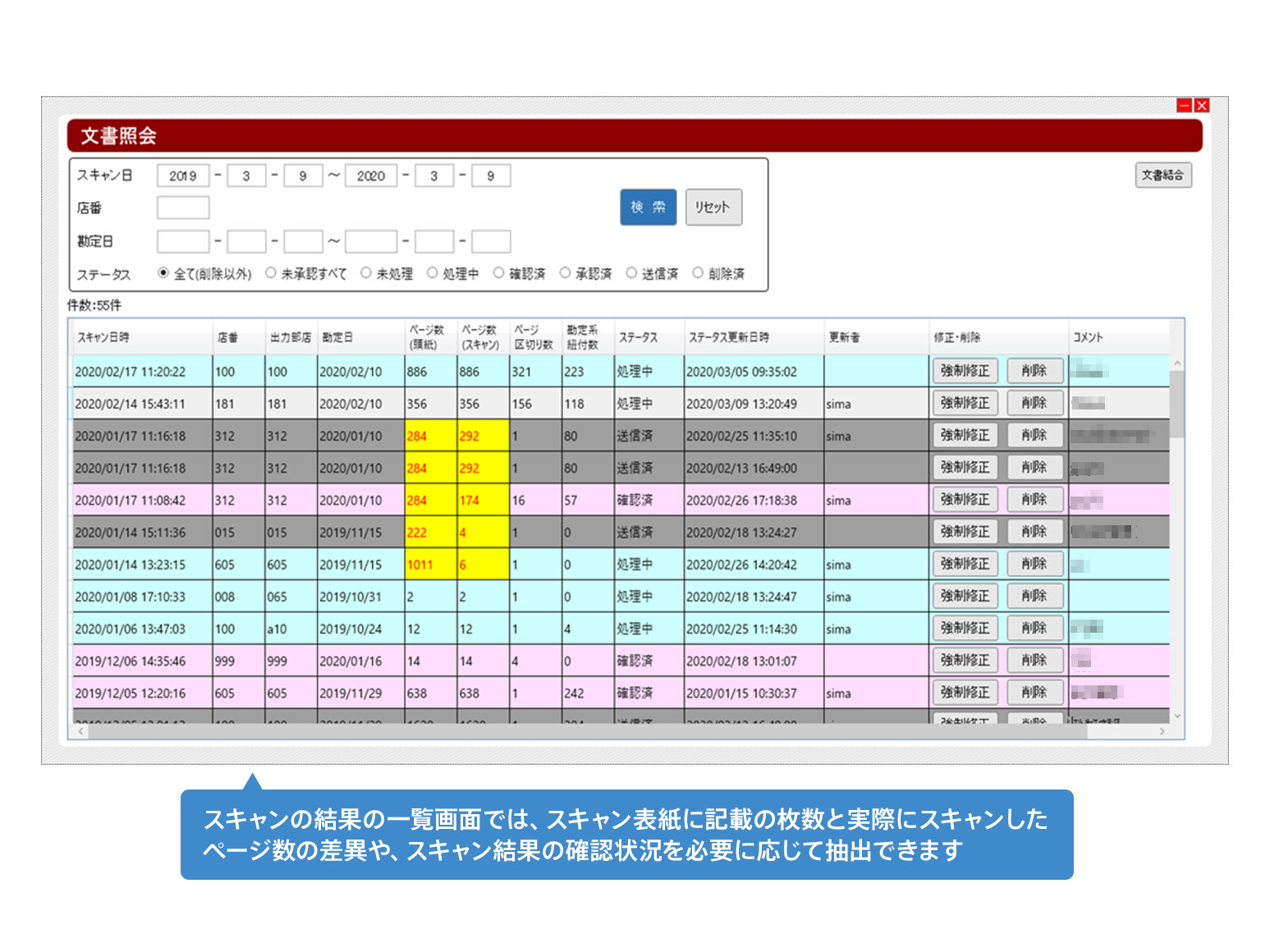Click the right arrow of the horizontal scrollbar
Screen dimensions: 1270x952
click(1162, 731)
